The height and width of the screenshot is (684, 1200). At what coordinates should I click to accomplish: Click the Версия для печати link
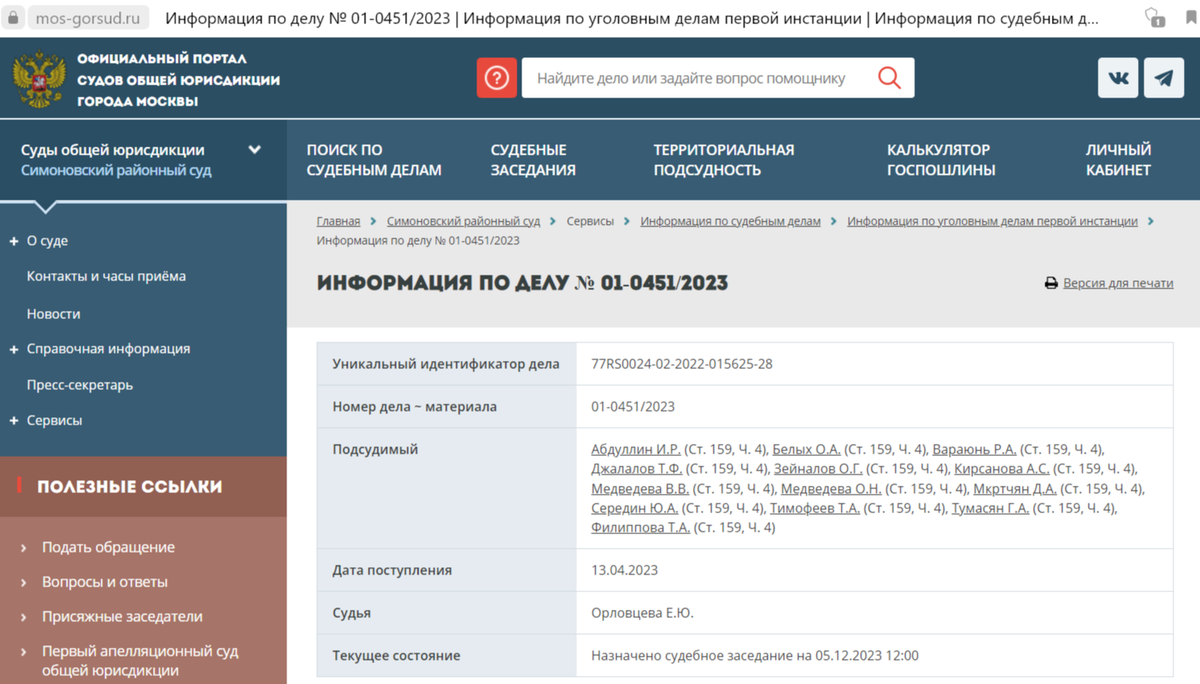1118,283
